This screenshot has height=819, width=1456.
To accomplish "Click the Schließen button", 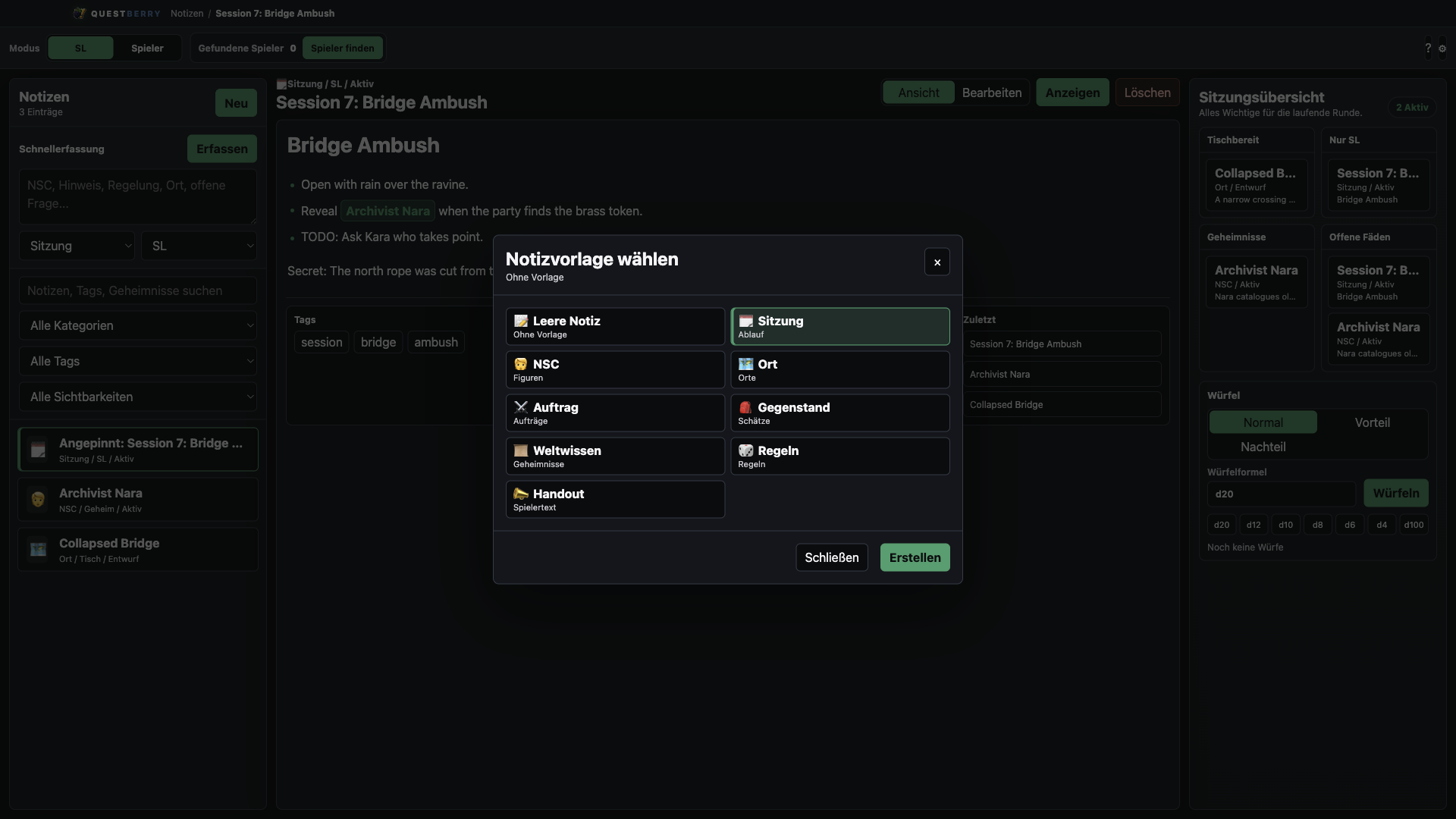I will coord(831,557).
